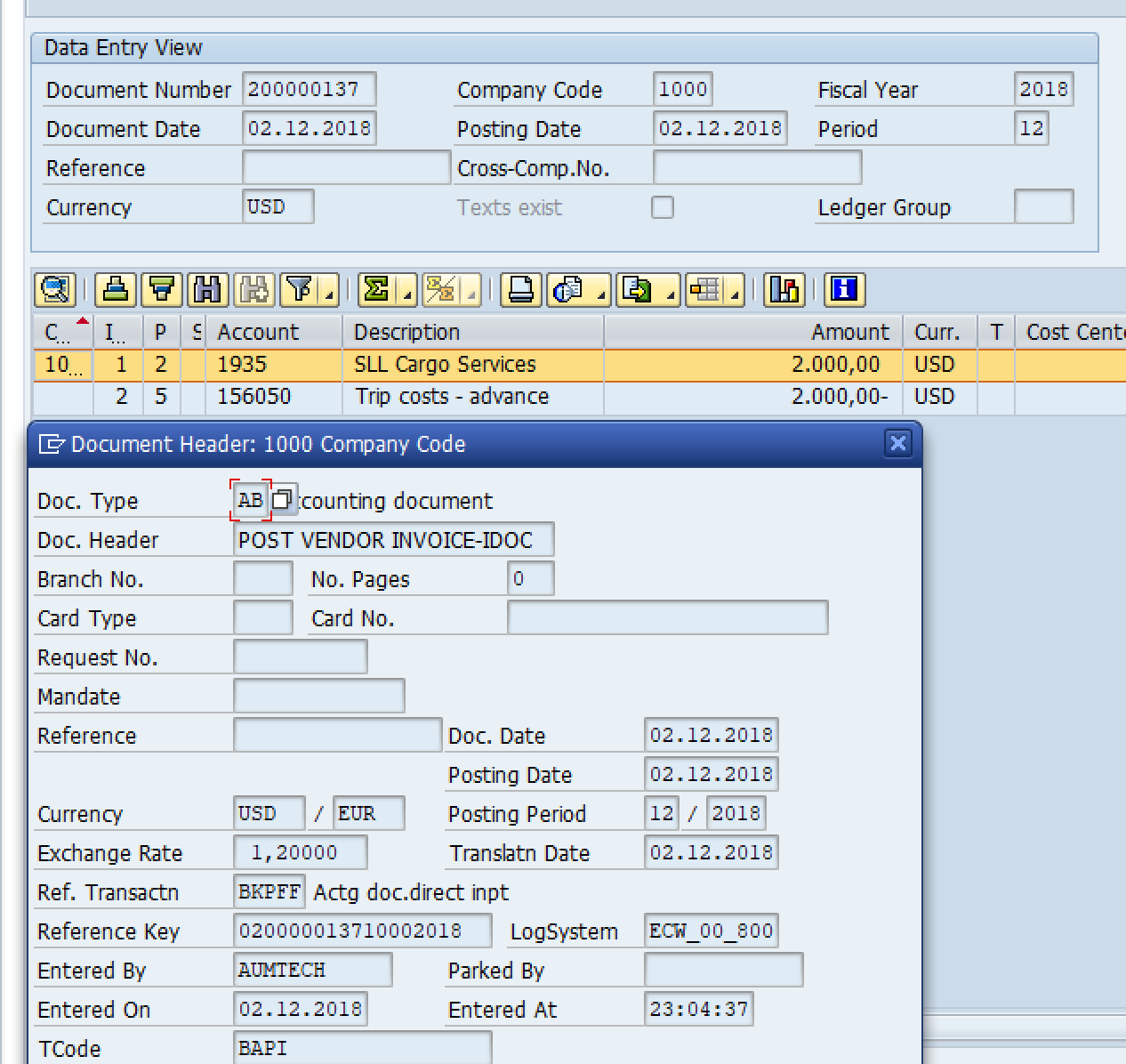The width and height of the screenshot is (1126, 1064).
Task: Select the Trip costs - advance row
Action: pos(452,397)
